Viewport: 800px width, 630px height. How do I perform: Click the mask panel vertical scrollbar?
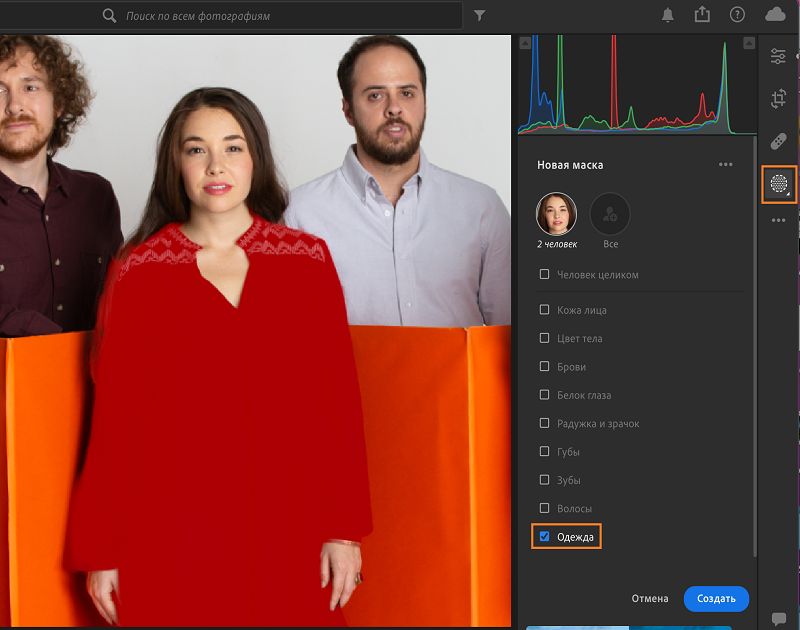754,347
